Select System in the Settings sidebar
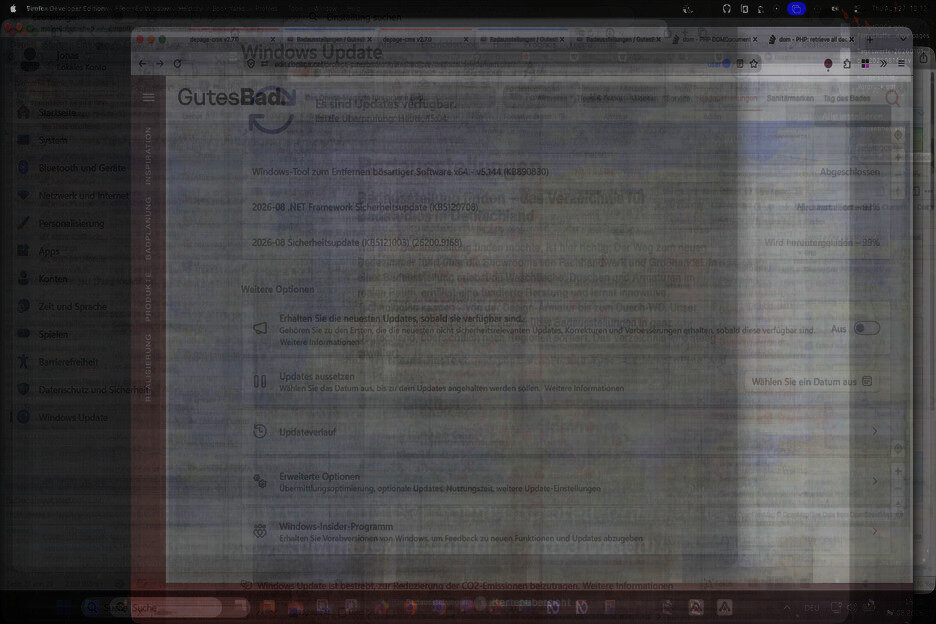This screenshot has height=624, width=936. coord(53,140)
